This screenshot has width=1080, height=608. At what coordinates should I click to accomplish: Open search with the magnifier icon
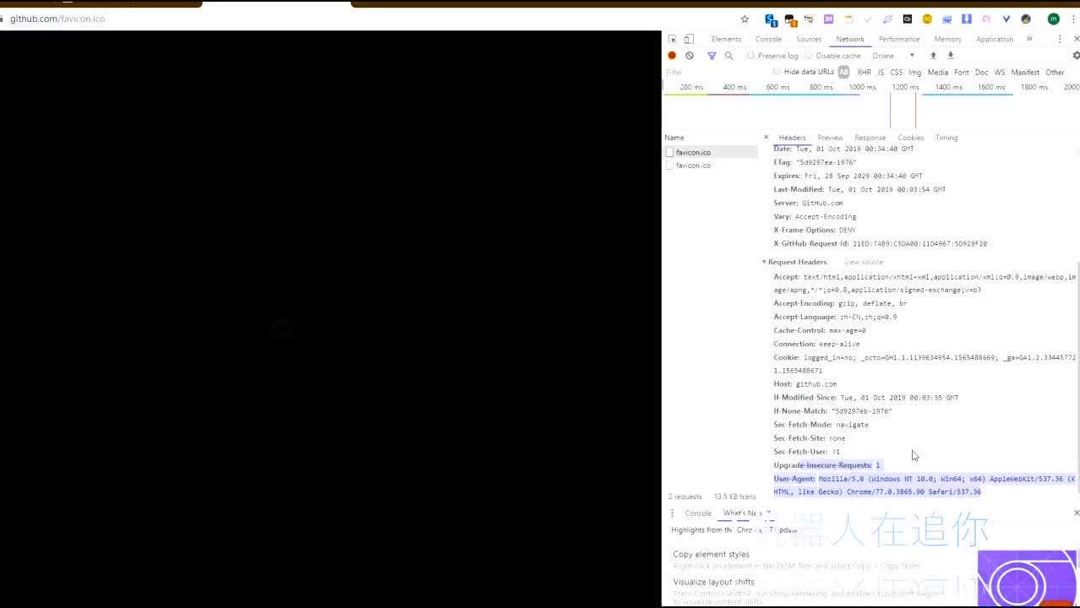(730, 55)
